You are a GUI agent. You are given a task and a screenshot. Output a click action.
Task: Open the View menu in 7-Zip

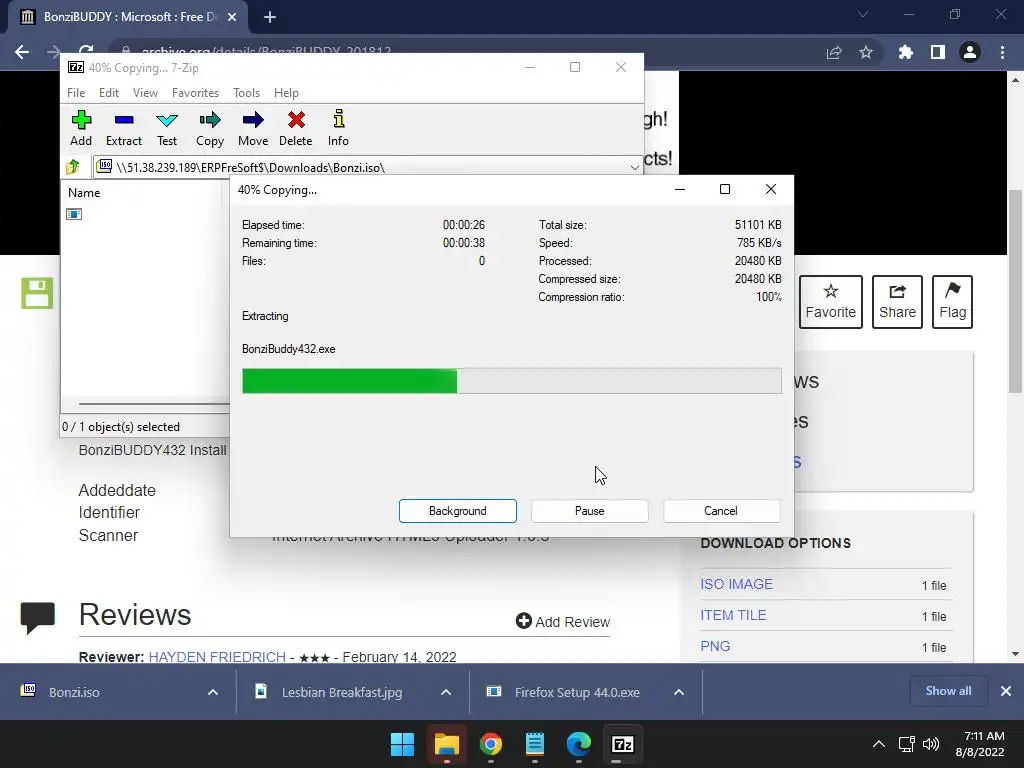[x=145, y=93]
